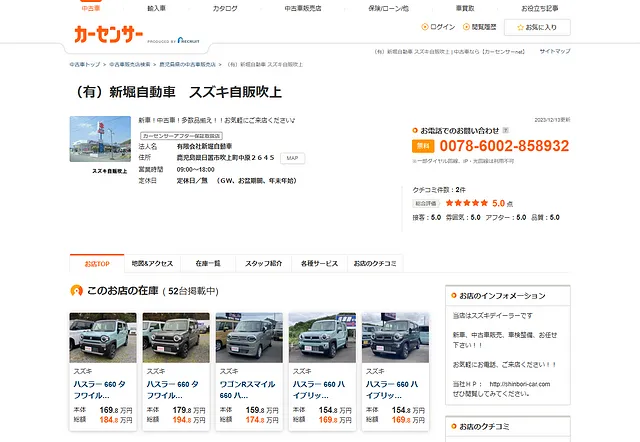
Task: Go to 中古車販売店検索 breadcrumb
Action: [129, 64]
